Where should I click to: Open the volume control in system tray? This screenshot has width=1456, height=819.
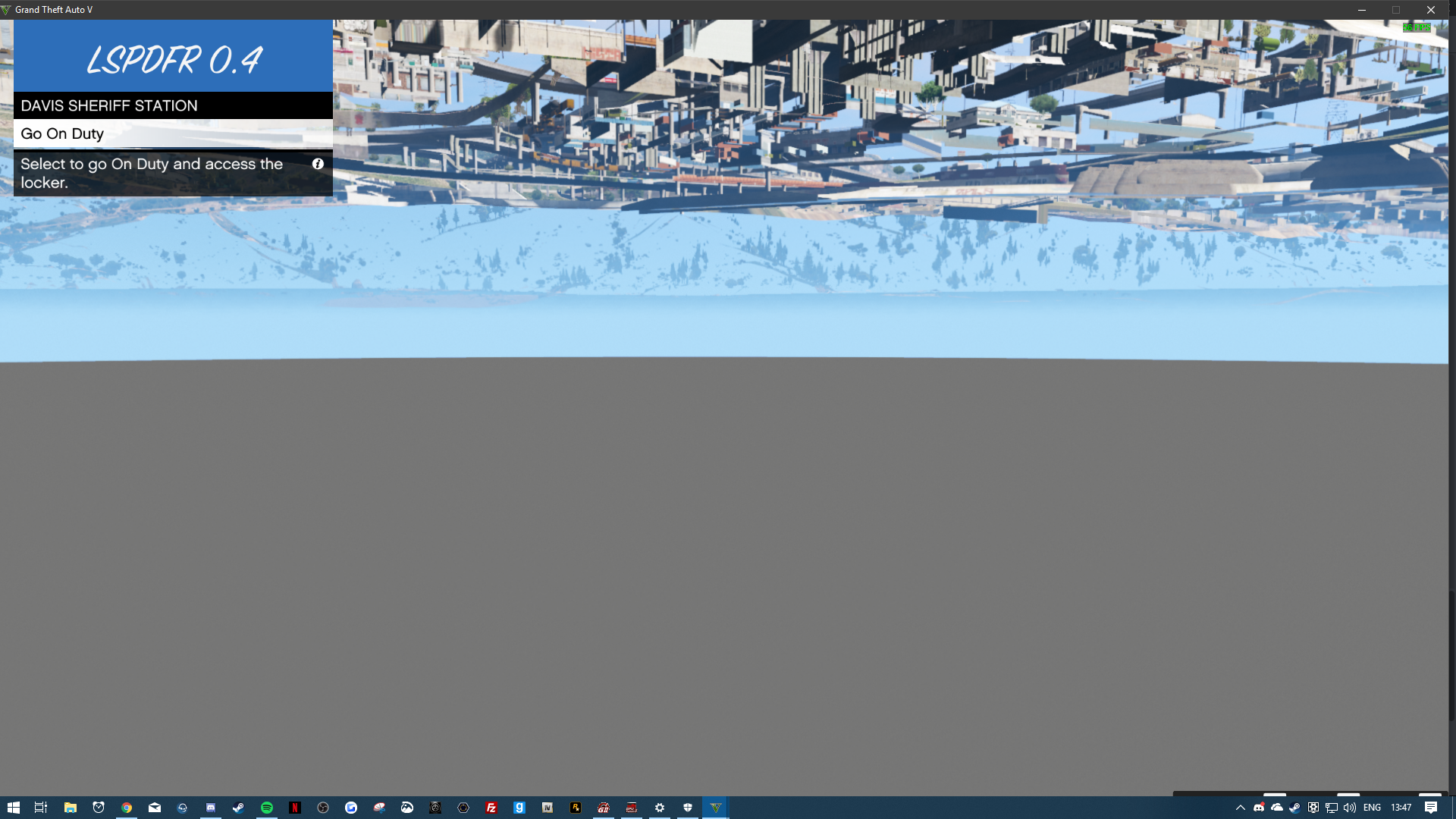[1350, 808]
